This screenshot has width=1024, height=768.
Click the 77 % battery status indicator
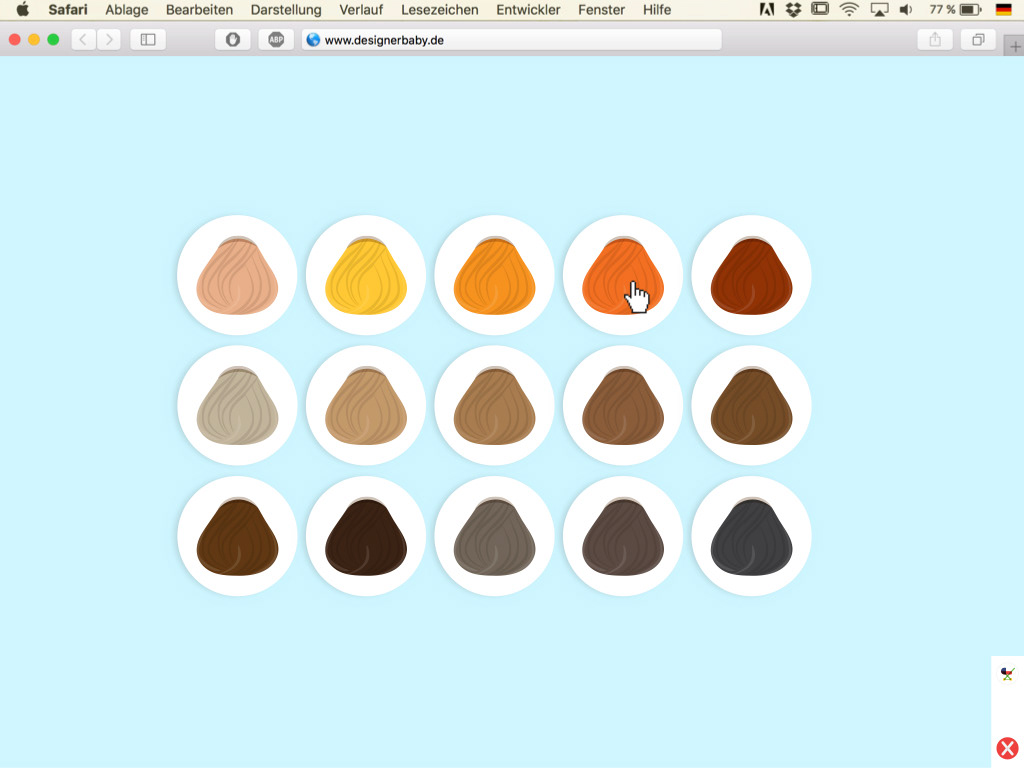click(955, 10)
